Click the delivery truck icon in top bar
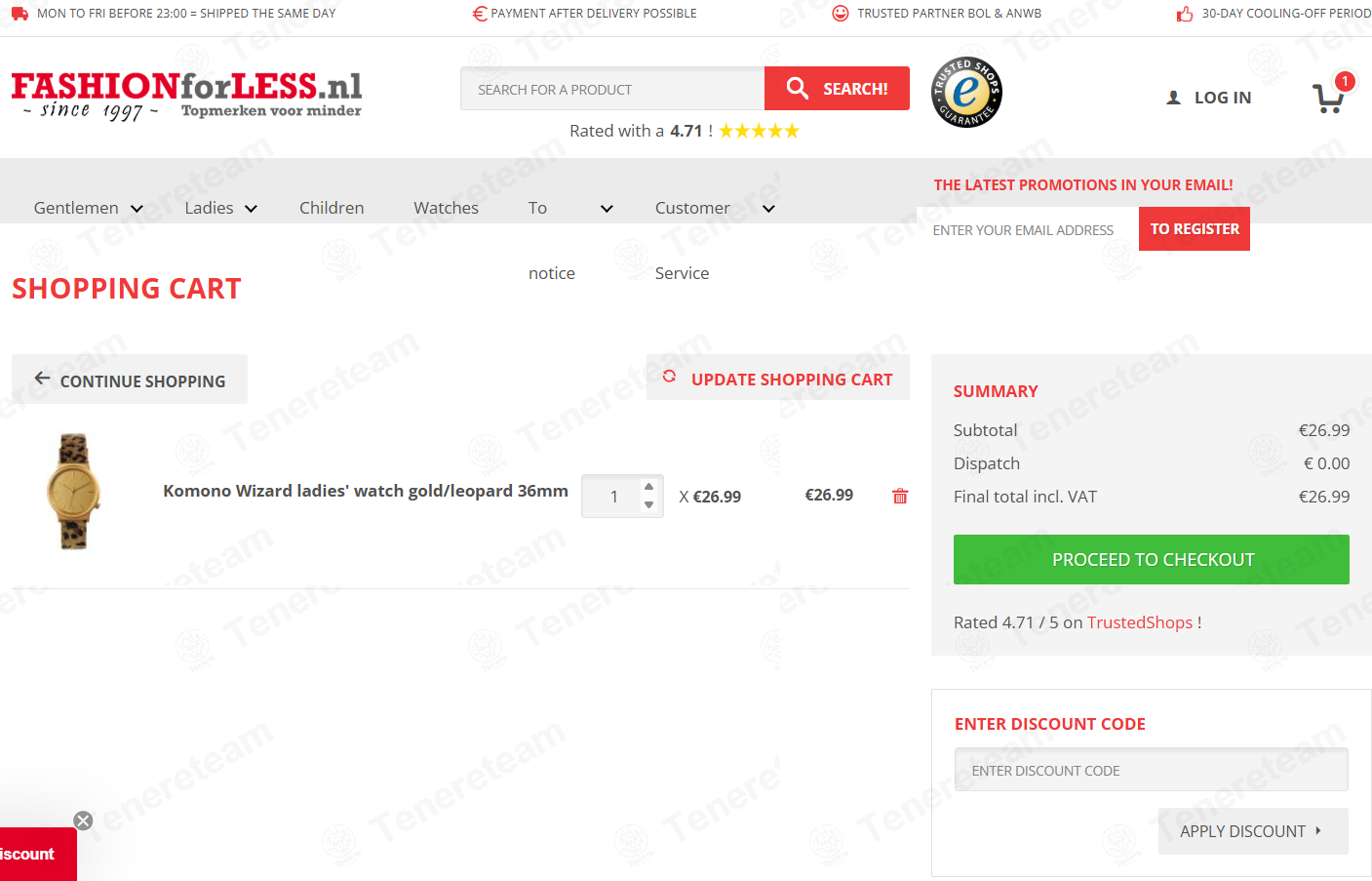Image resolution: width=1372 pixels, height=881 pixels. (x=20, y=14)
